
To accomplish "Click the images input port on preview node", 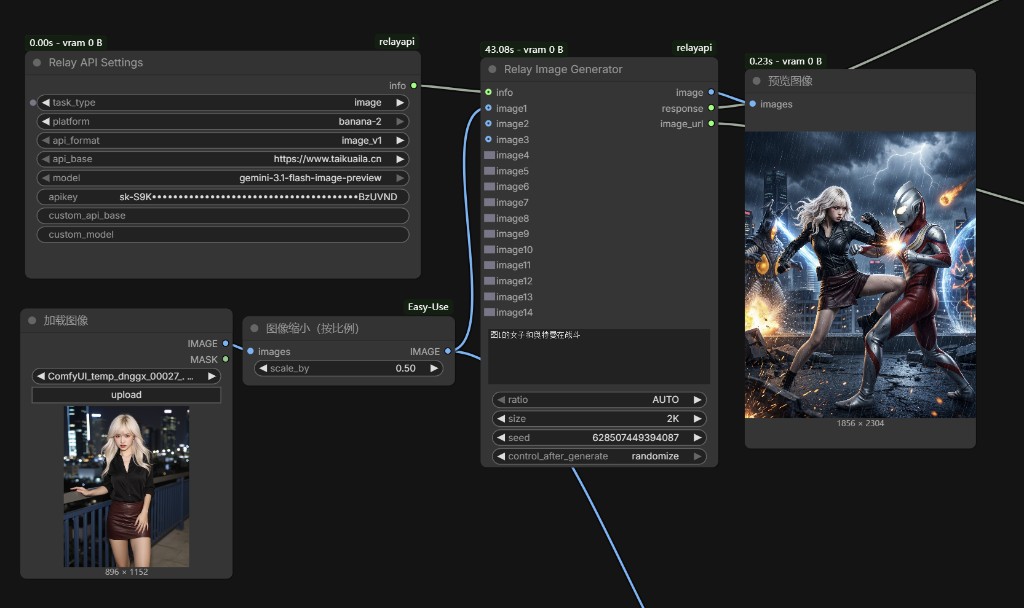I will coord(753,104).
